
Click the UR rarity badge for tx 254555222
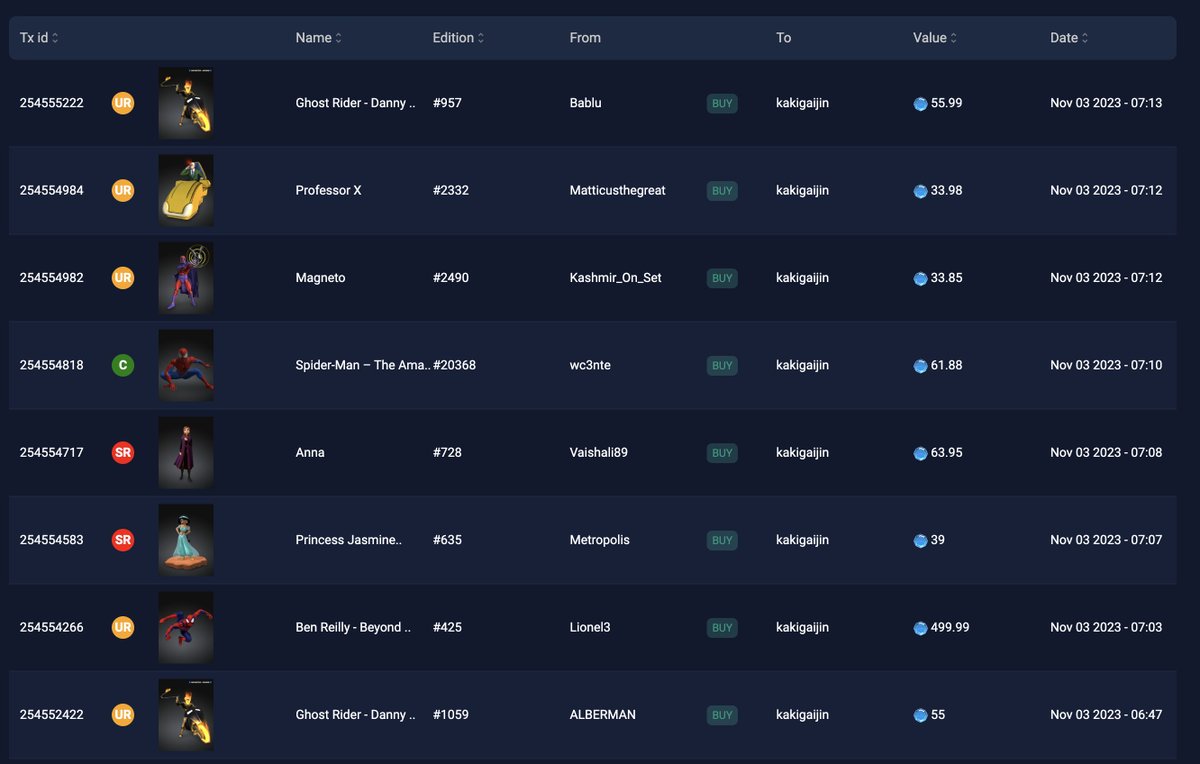(x=123, y=103)
